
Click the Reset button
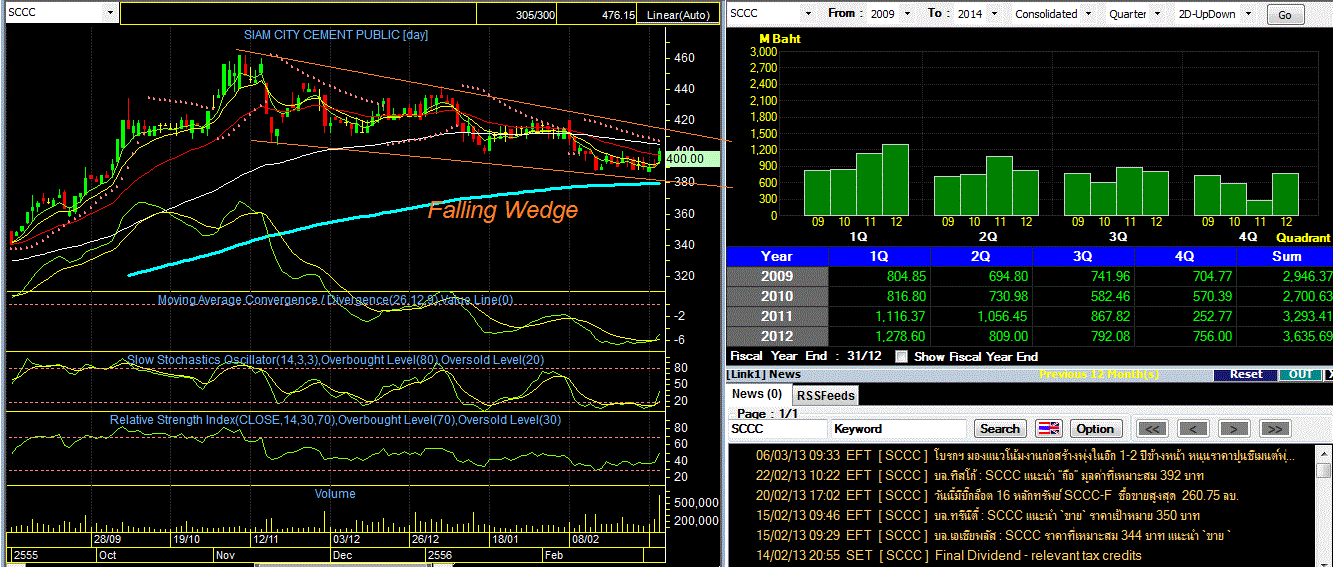point(1246,374)
